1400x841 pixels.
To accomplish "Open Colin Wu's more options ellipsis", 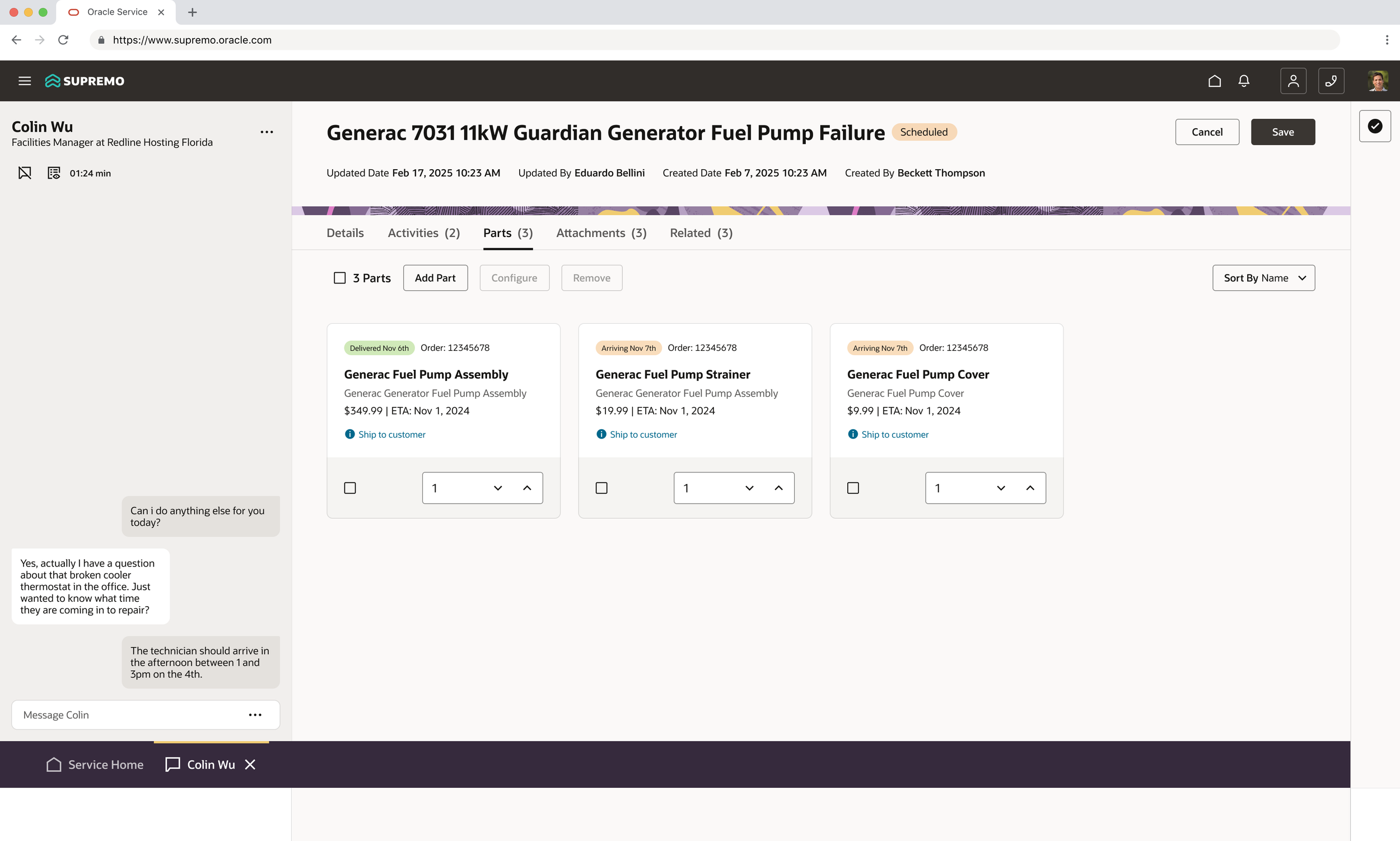I will pos(266,132).
